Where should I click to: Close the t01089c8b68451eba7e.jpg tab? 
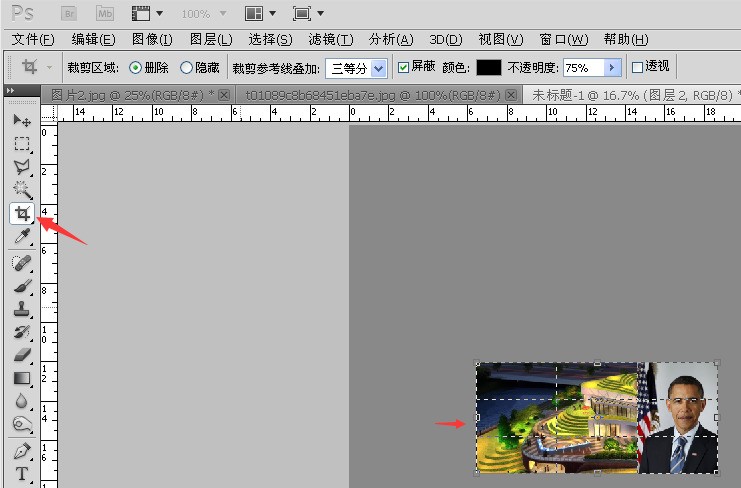coord(511,95)
